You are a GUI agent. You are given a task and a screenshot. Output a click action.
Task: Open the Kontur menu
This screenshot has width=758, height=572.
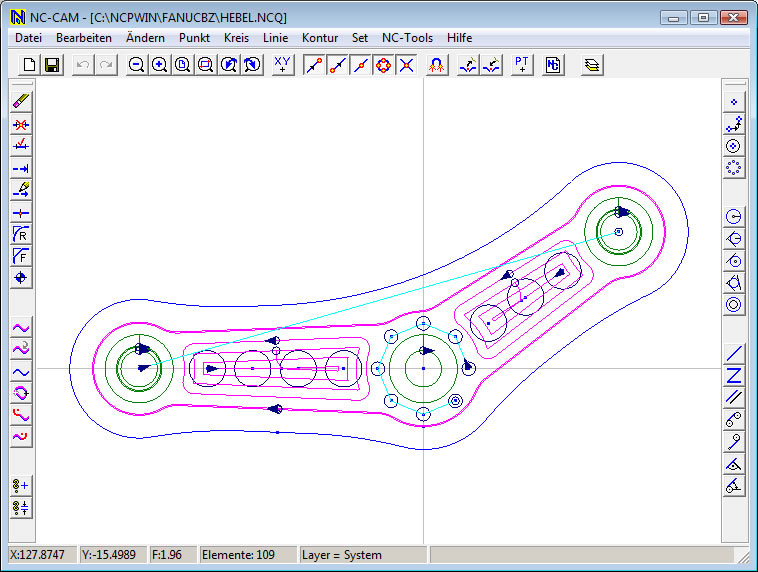320,37
